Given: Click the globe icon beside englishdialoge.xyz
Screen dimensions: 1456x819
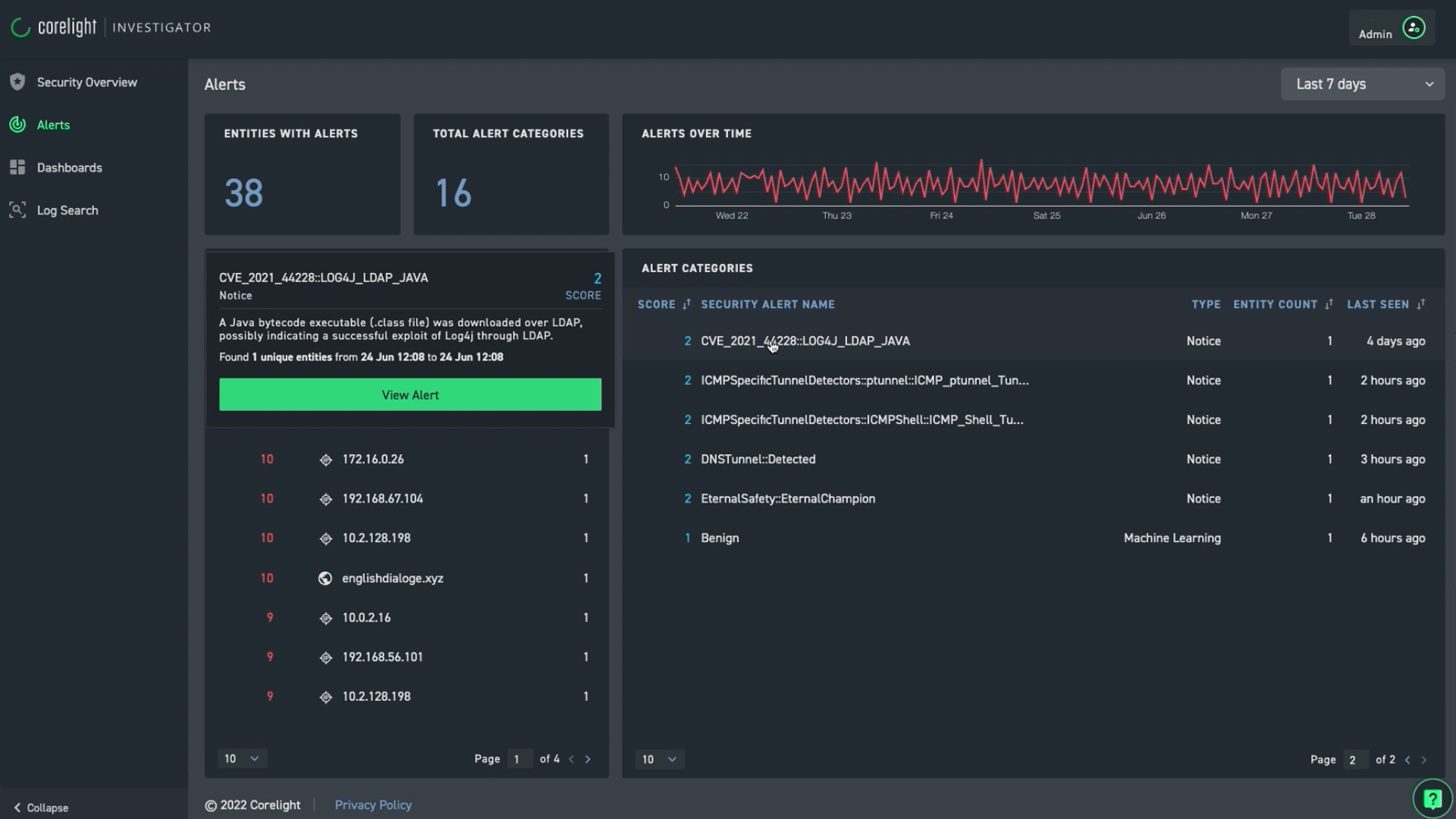Looking at the screenshot, I should [325, 578].
